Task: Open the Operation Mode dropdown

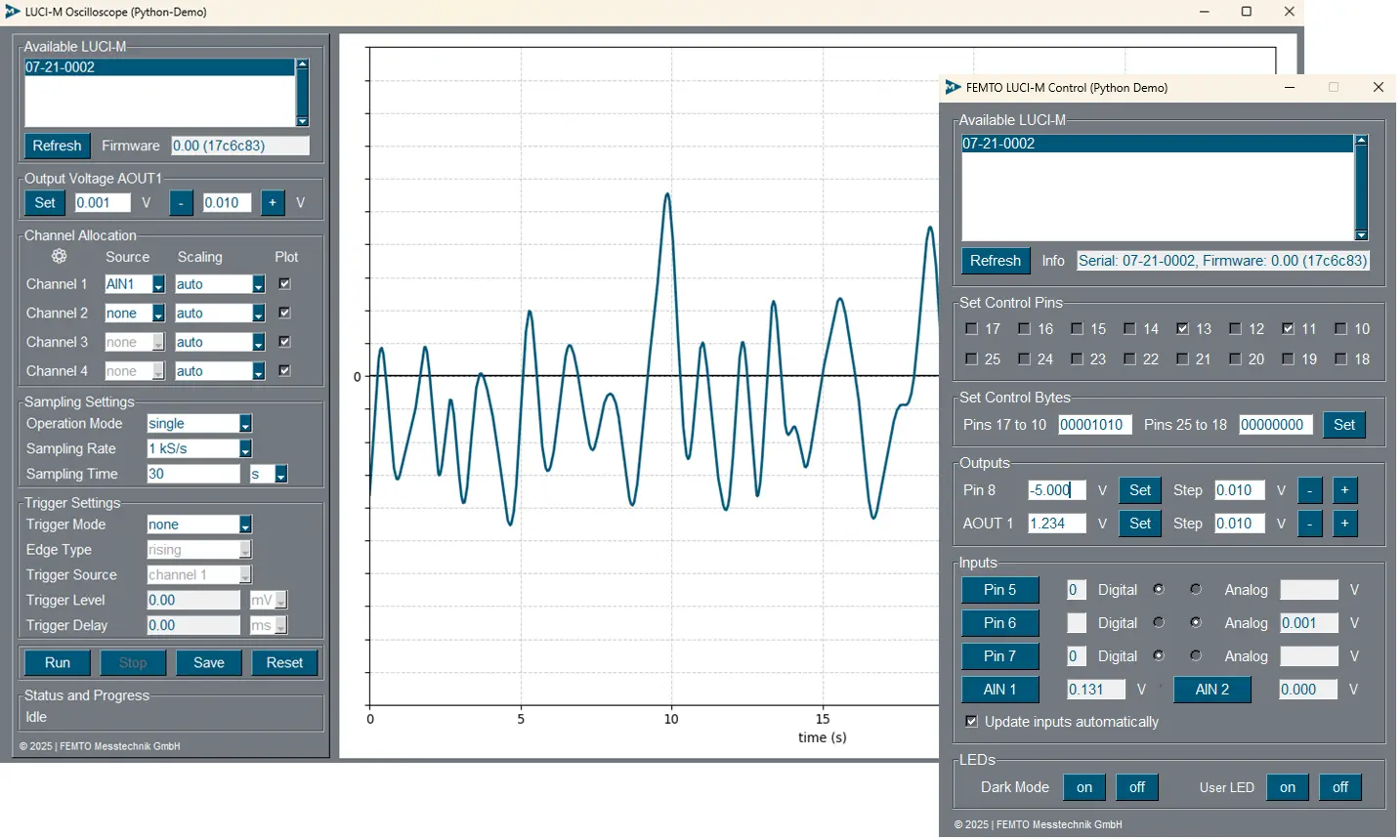Action: pyautogui.click(x=246, y=423)
